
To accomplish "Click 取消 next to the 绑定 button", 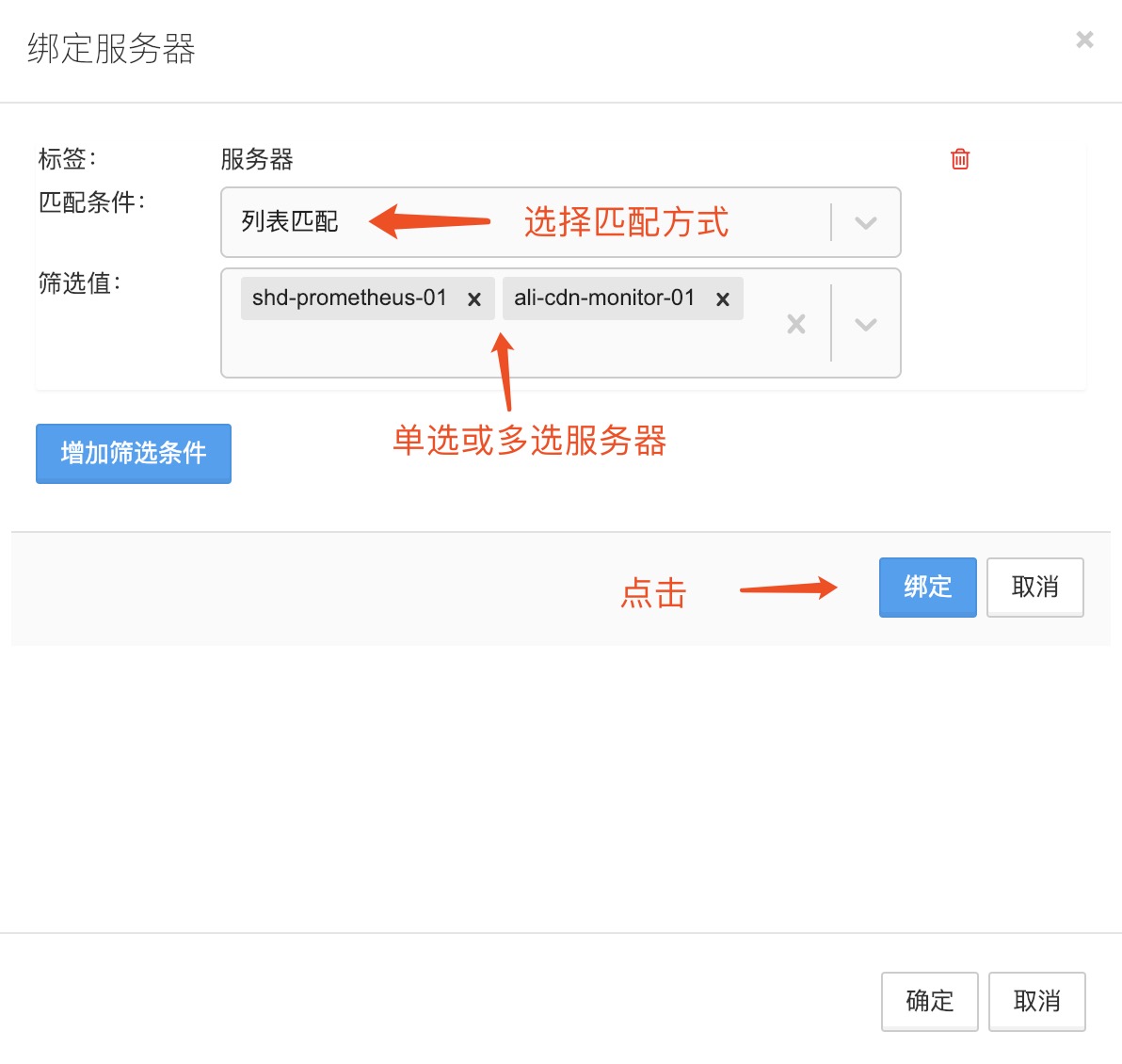I will tap(1034, 588).
